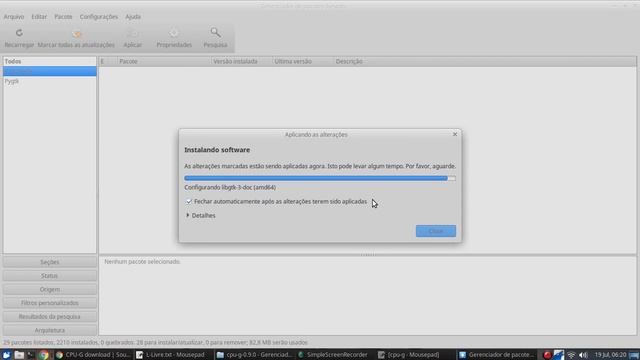Click the red recording tray icon

pos(547,355)
